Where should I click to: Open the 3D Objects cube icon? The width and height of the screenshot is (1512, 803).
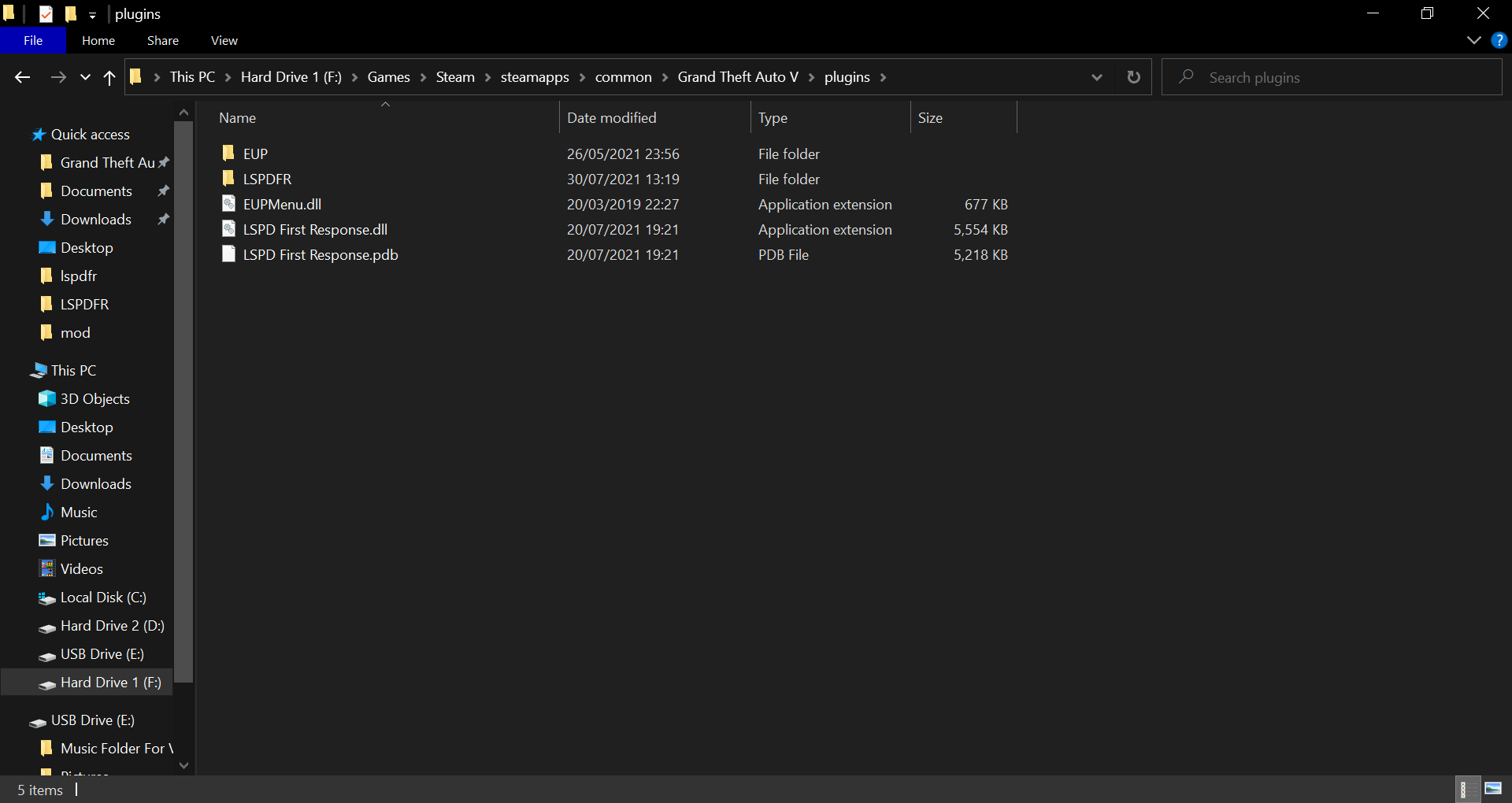47,398
